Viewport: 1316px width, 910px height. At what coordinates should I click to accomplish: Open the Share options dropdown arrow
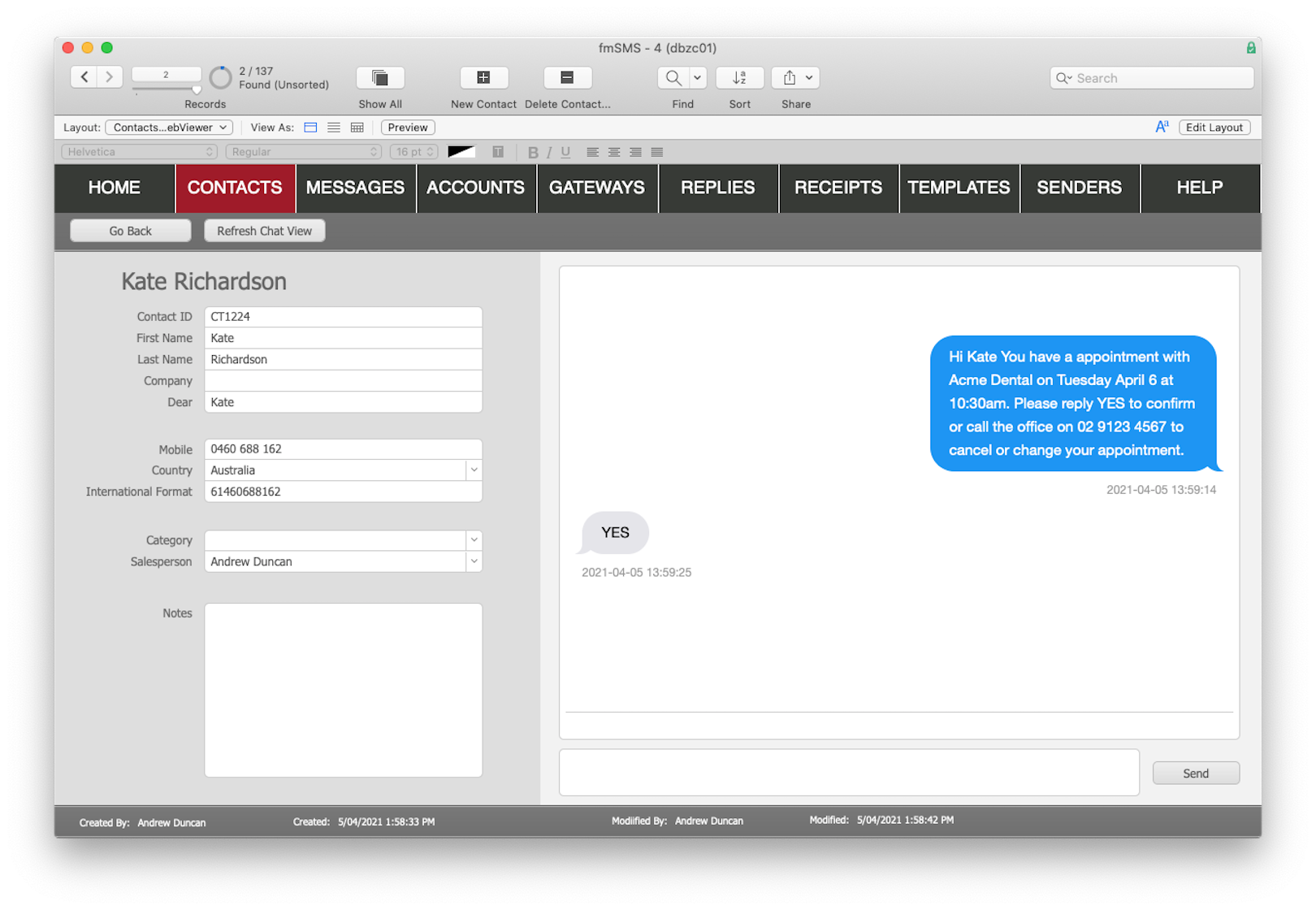[809, 78]
